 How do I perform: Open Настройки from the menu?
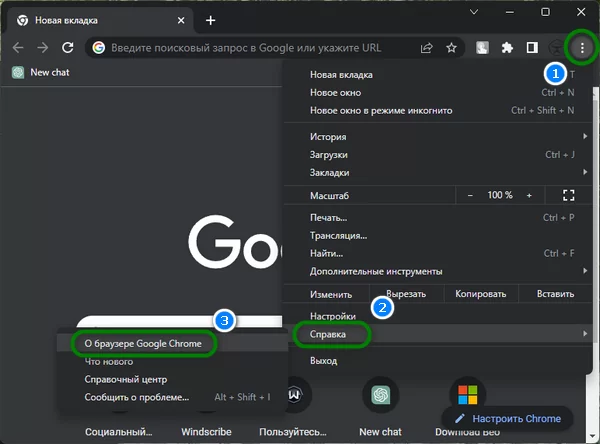(x=332, y=316)
